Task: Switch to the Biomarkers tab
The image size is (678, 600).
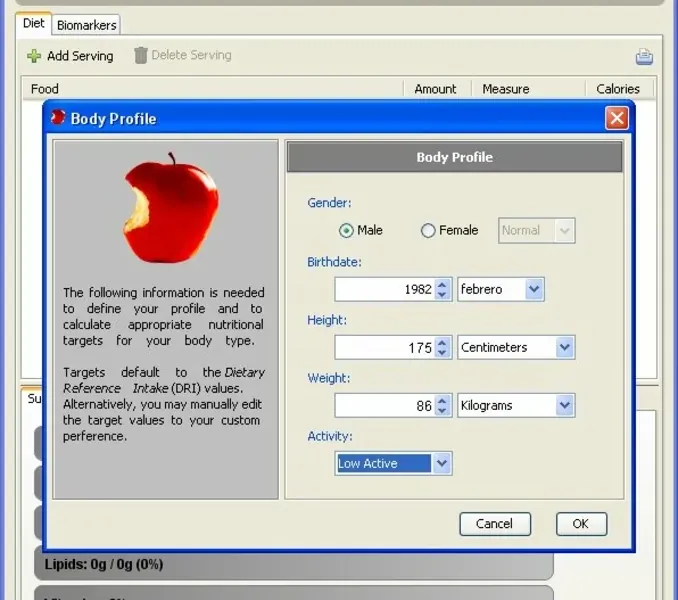Action: point(86,25)
